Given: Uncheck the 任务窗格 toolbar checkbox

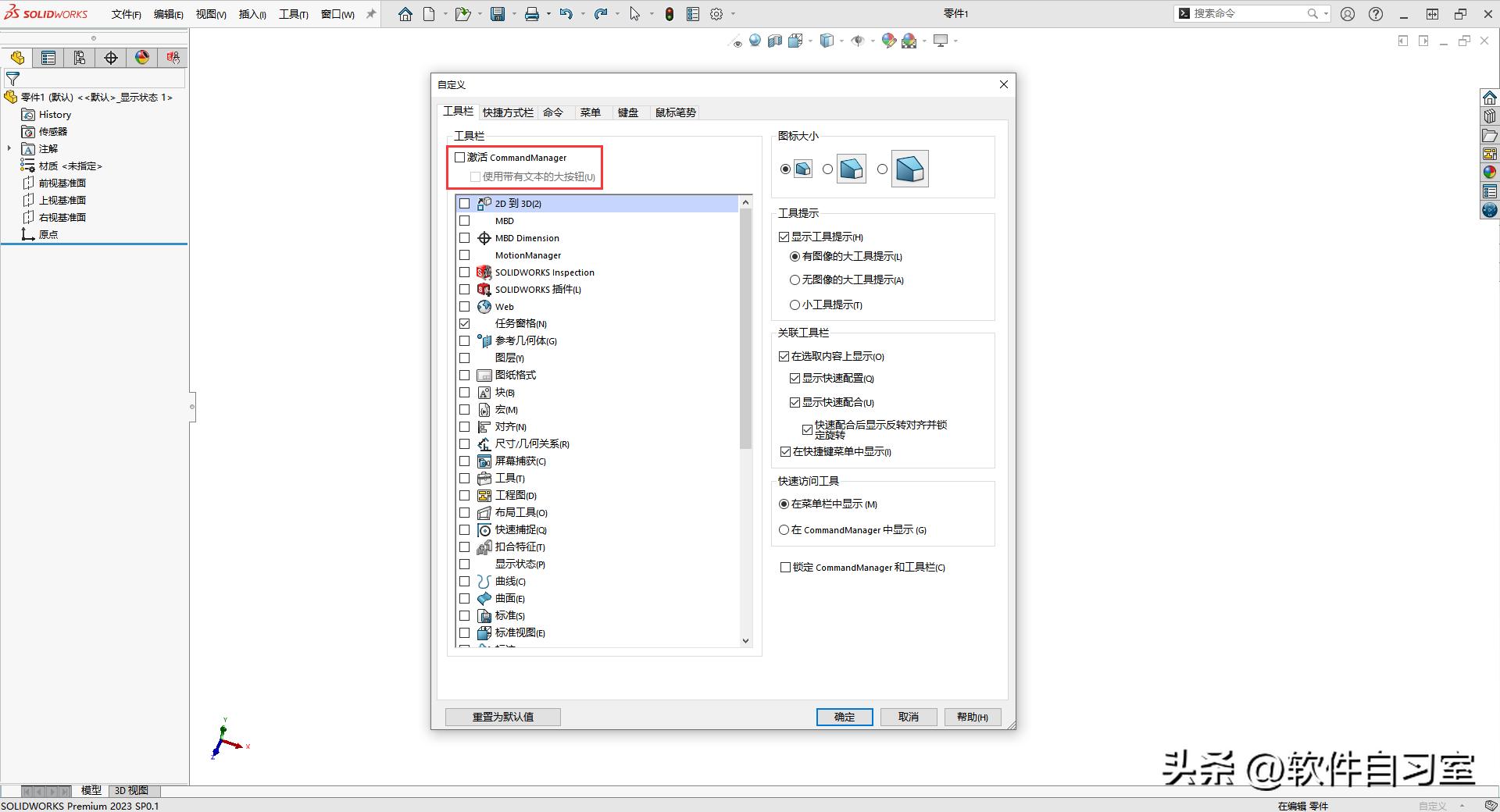Looking at the screenshot, I should click(464, 323).
